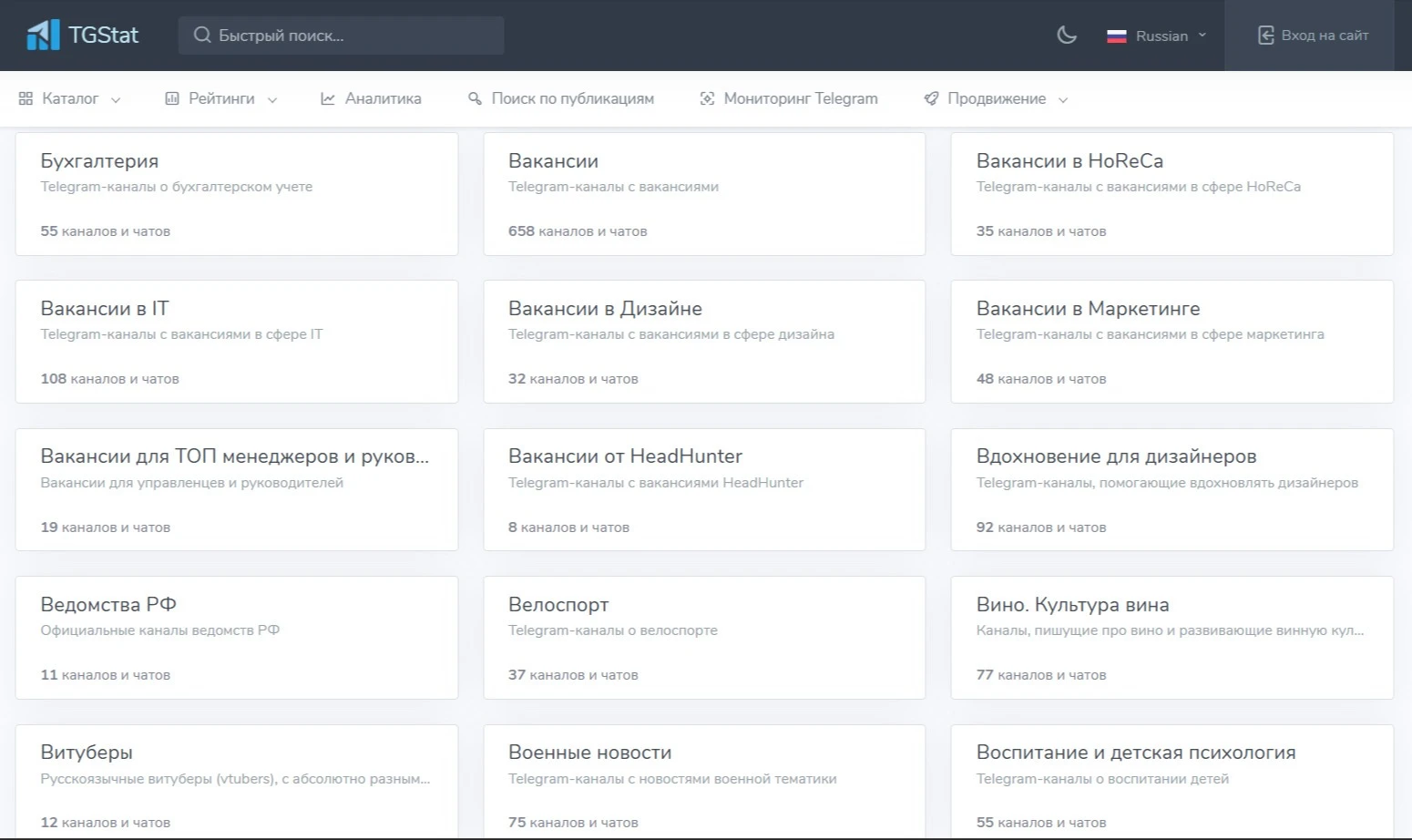Screen dimensions: 1412x840
Task: Click the TGStat logo icon
Action: tap(43, 36)
